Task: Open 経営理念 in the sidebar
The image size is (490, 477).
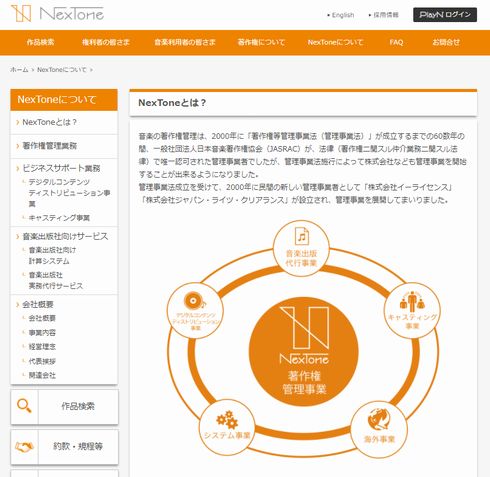Action: point(42,347)
